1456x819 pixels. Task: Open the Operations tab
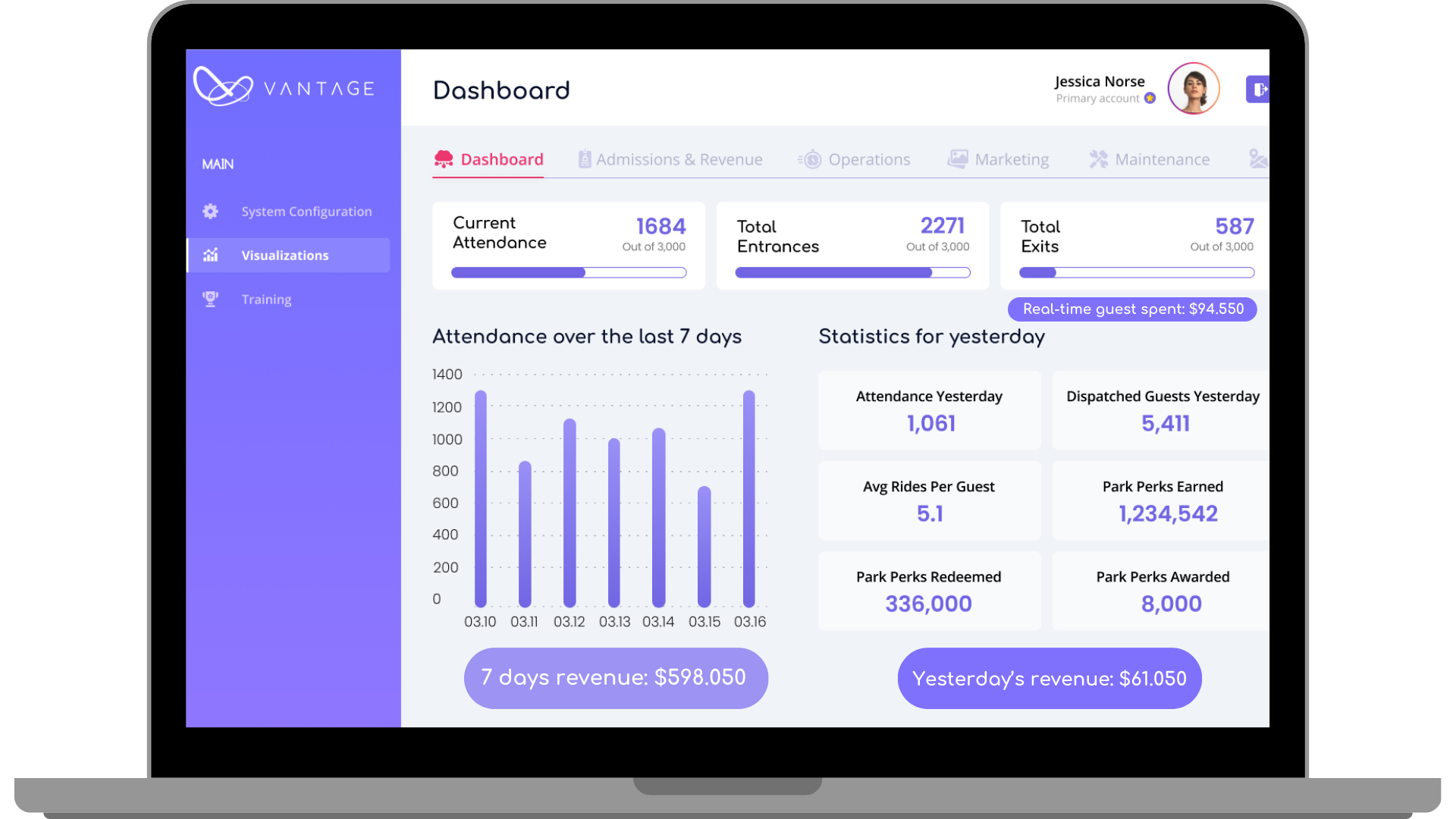pyautogui.click(x=854, y=159)
